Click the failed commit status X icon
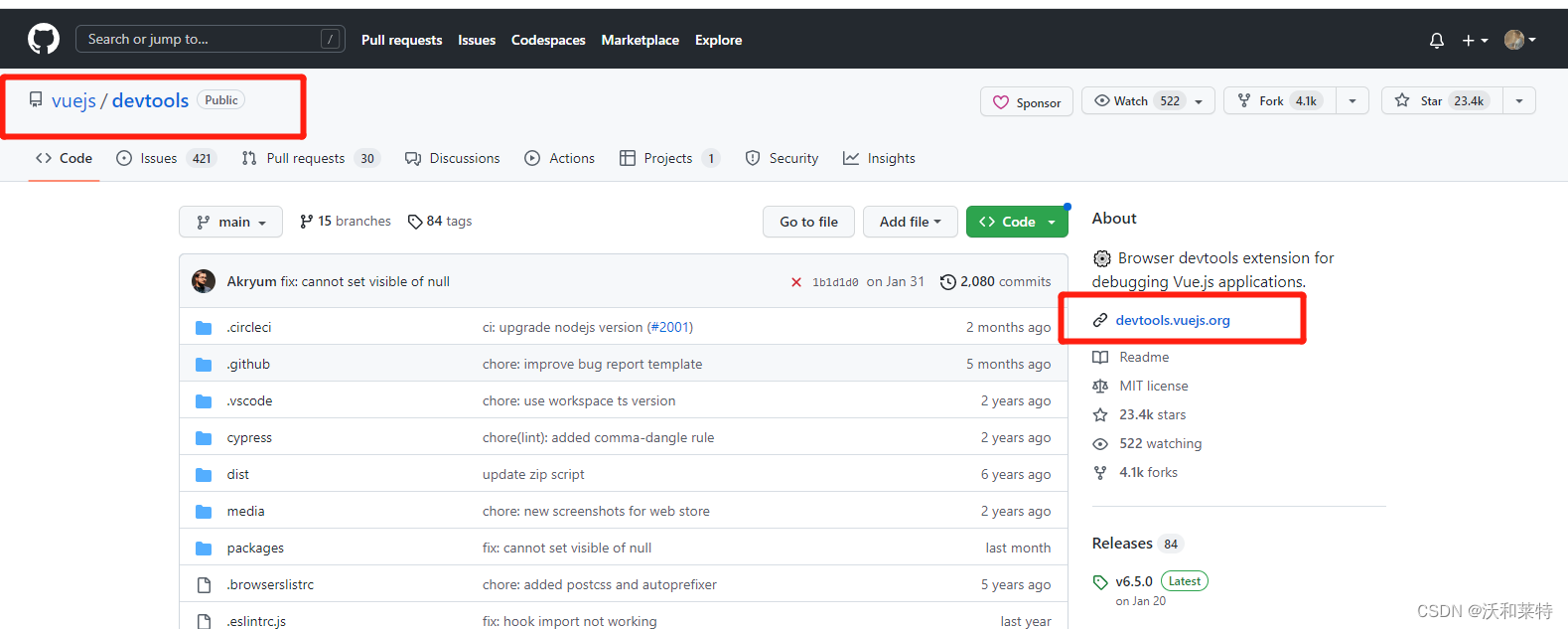The width and height of the screenshot is (1568, 629). pyautogui.click(x=795, y=282)
